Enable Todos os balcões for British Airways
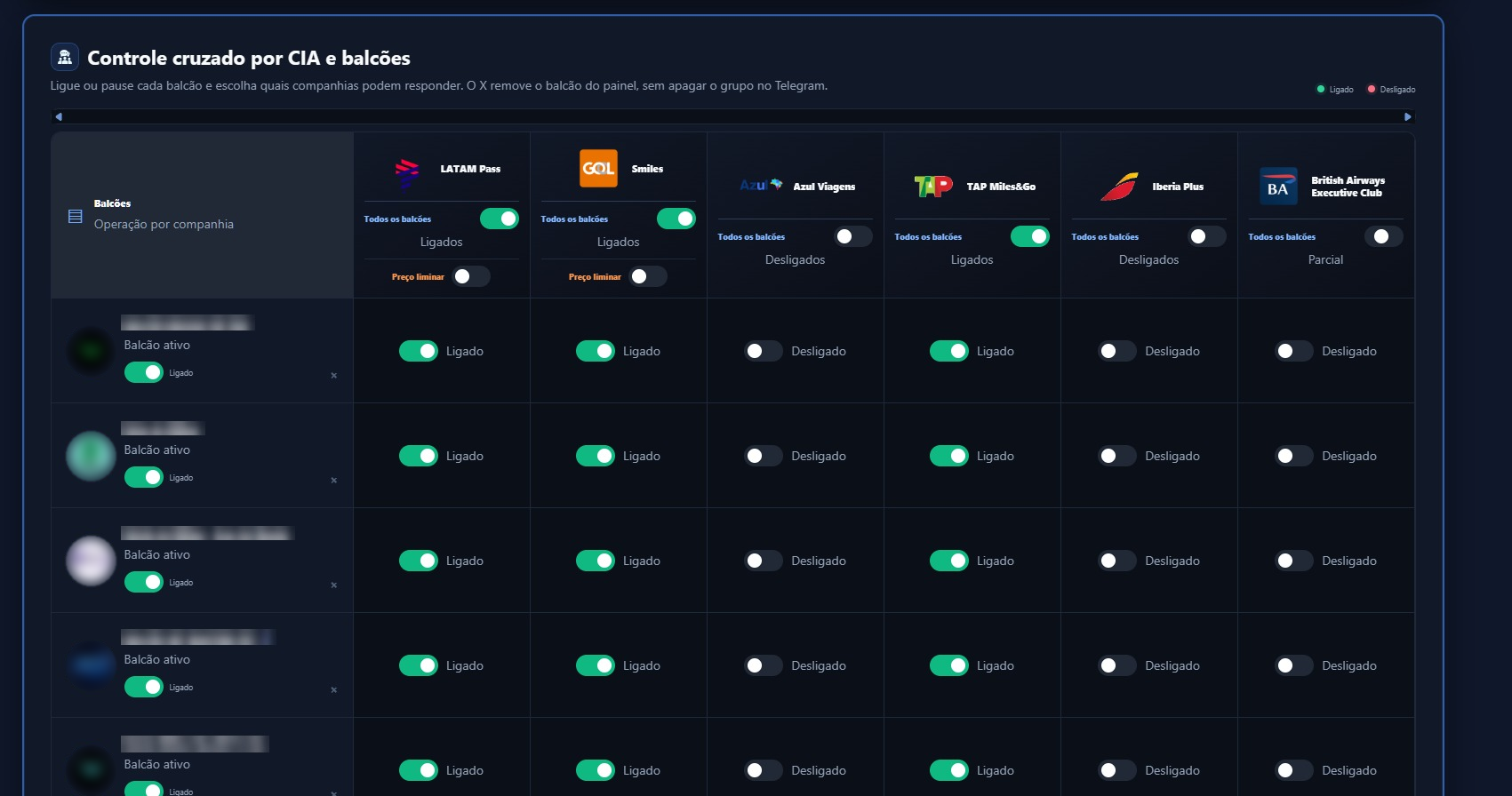Image resolution: width=1512 pixels, height=796 pixels. click(x=1384, y=236)
